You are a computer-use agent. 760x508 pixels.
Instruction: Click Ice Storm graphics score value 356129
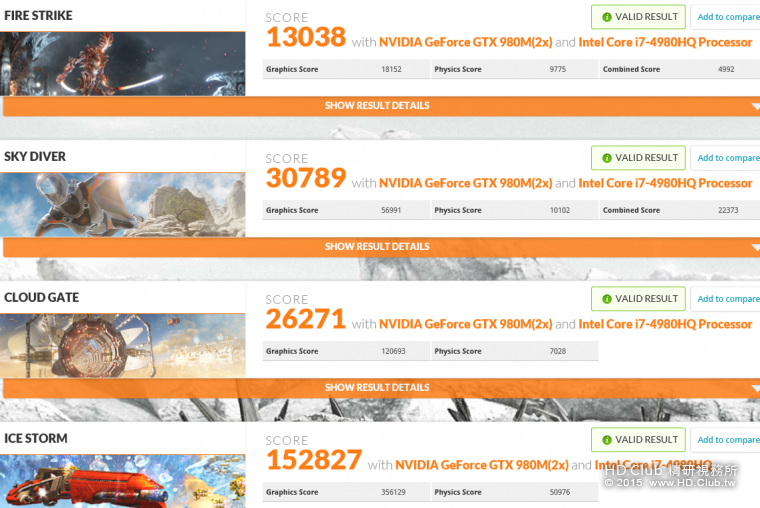[393, 492]
